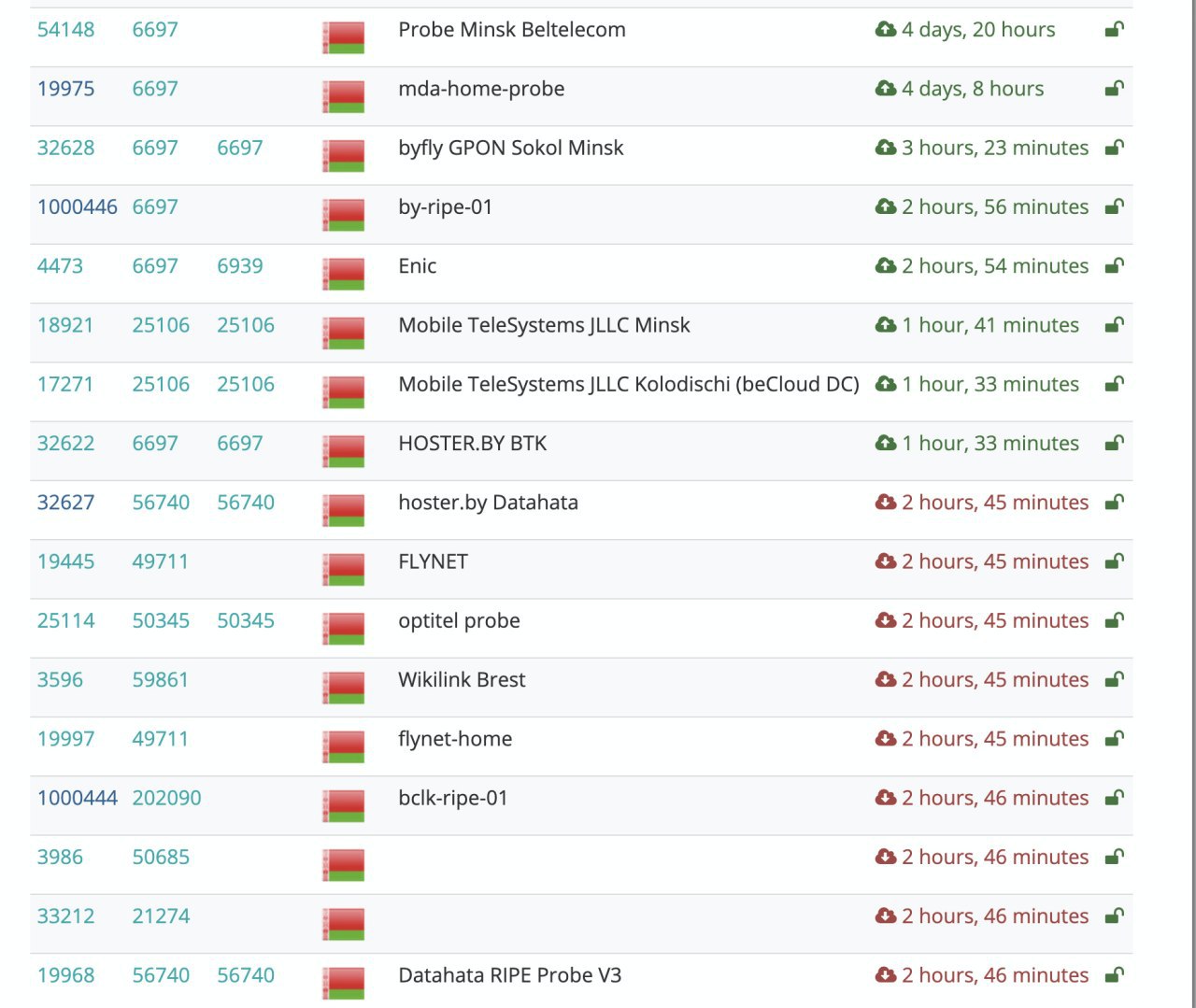Click the Belarus flag in bclk-ripe-01 row
The height and width of the screenshot is (1008, 1196).
point(343,806)
